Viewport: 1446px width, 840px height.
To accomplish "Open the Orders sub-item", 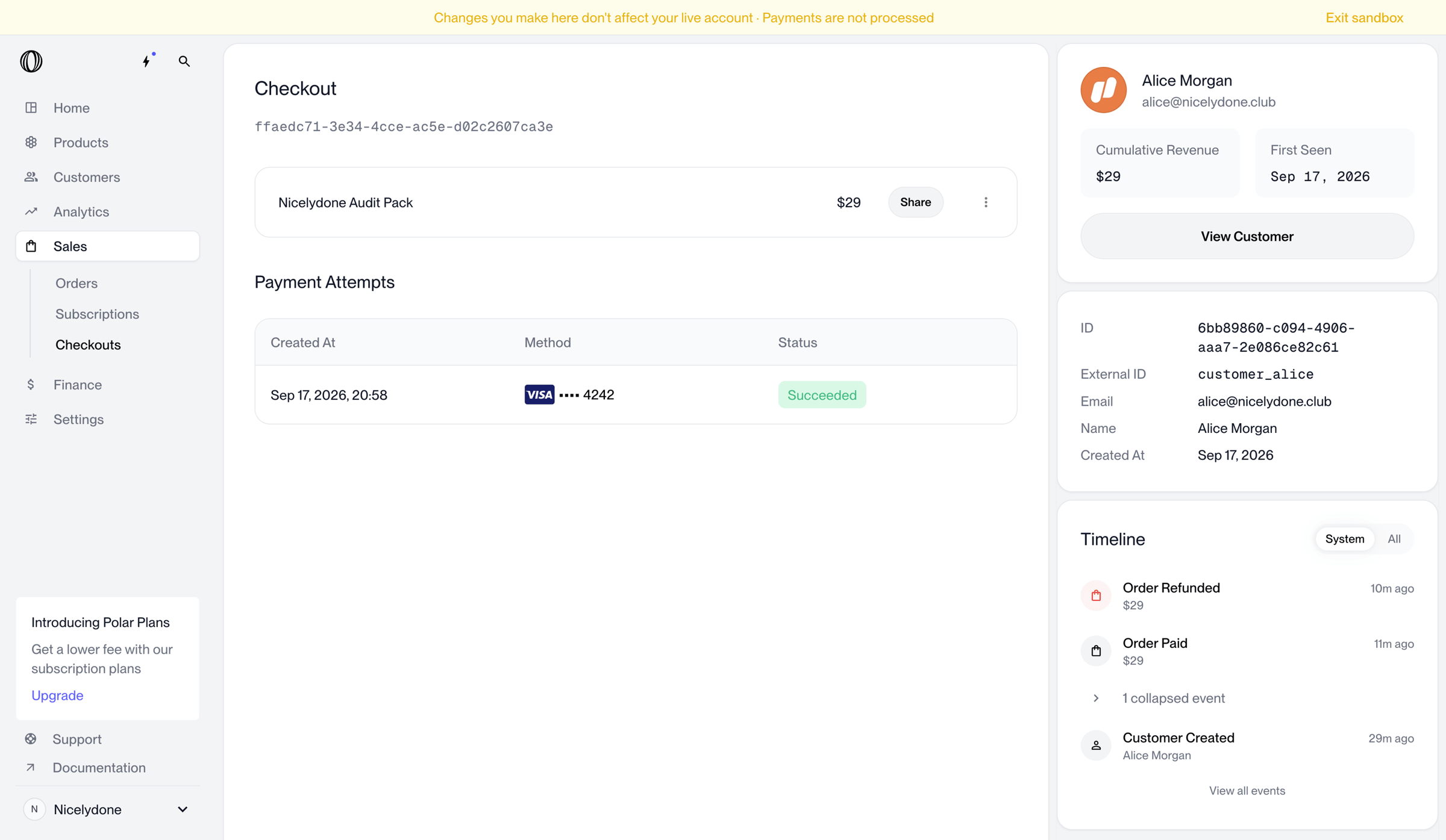I will point(77,283).
